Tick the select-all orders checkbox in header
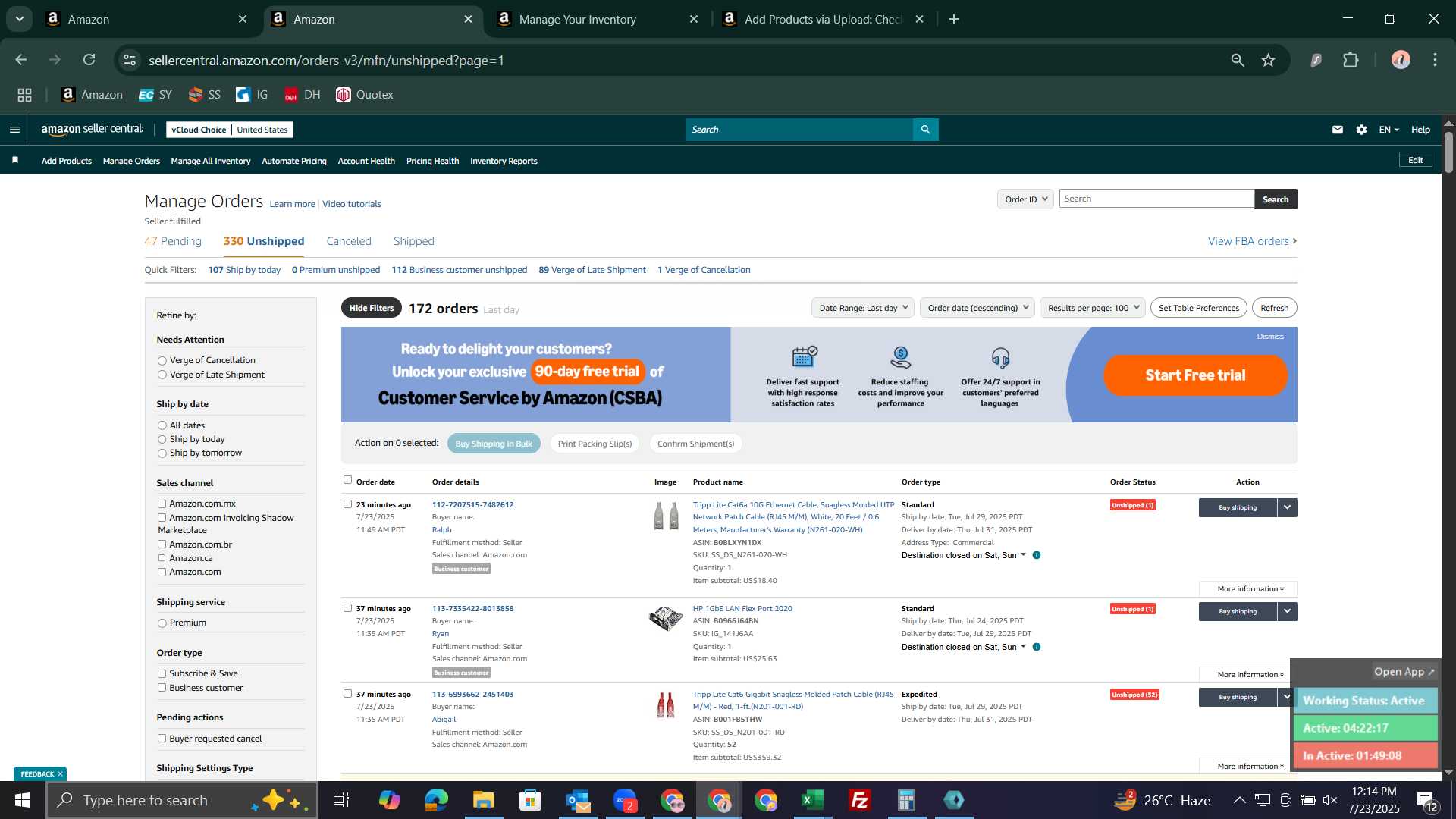The image size is (1456, 819). [347, 480]
